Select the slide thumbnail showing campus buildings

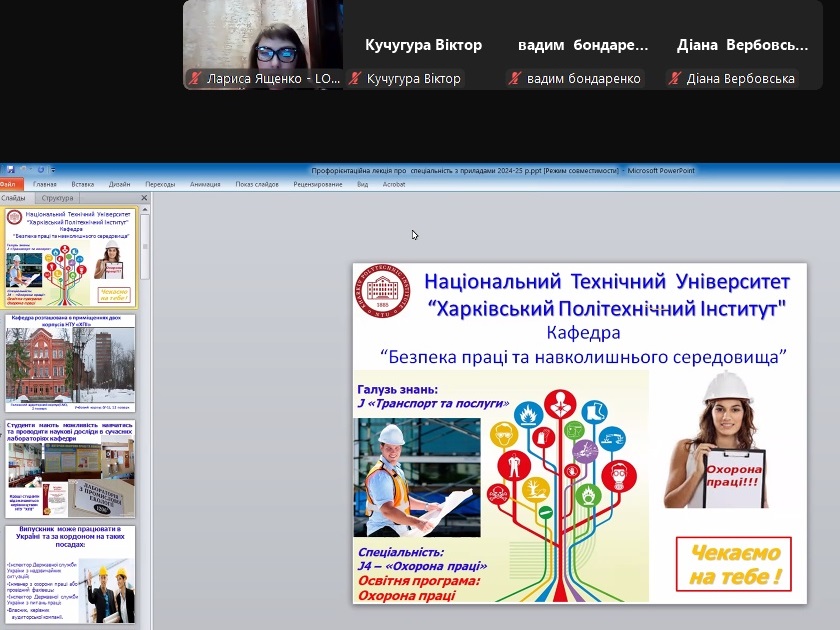tap(70, 363)
